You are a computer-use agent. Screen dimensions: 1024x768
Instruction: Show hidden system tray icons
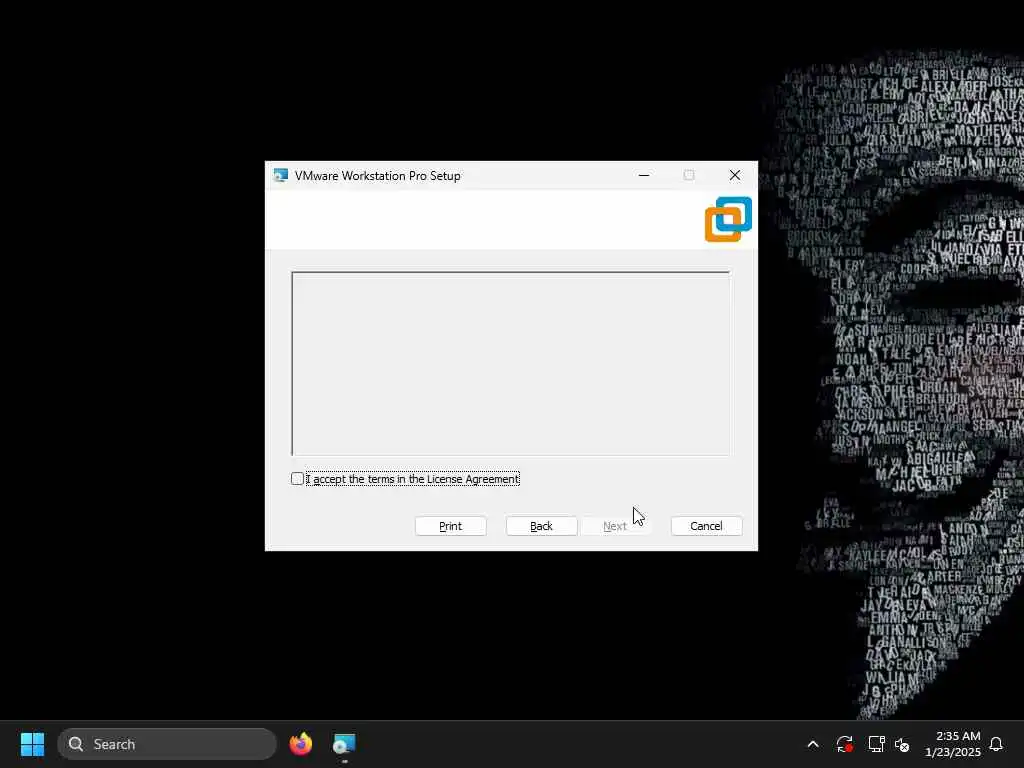[x=813, y=744]
